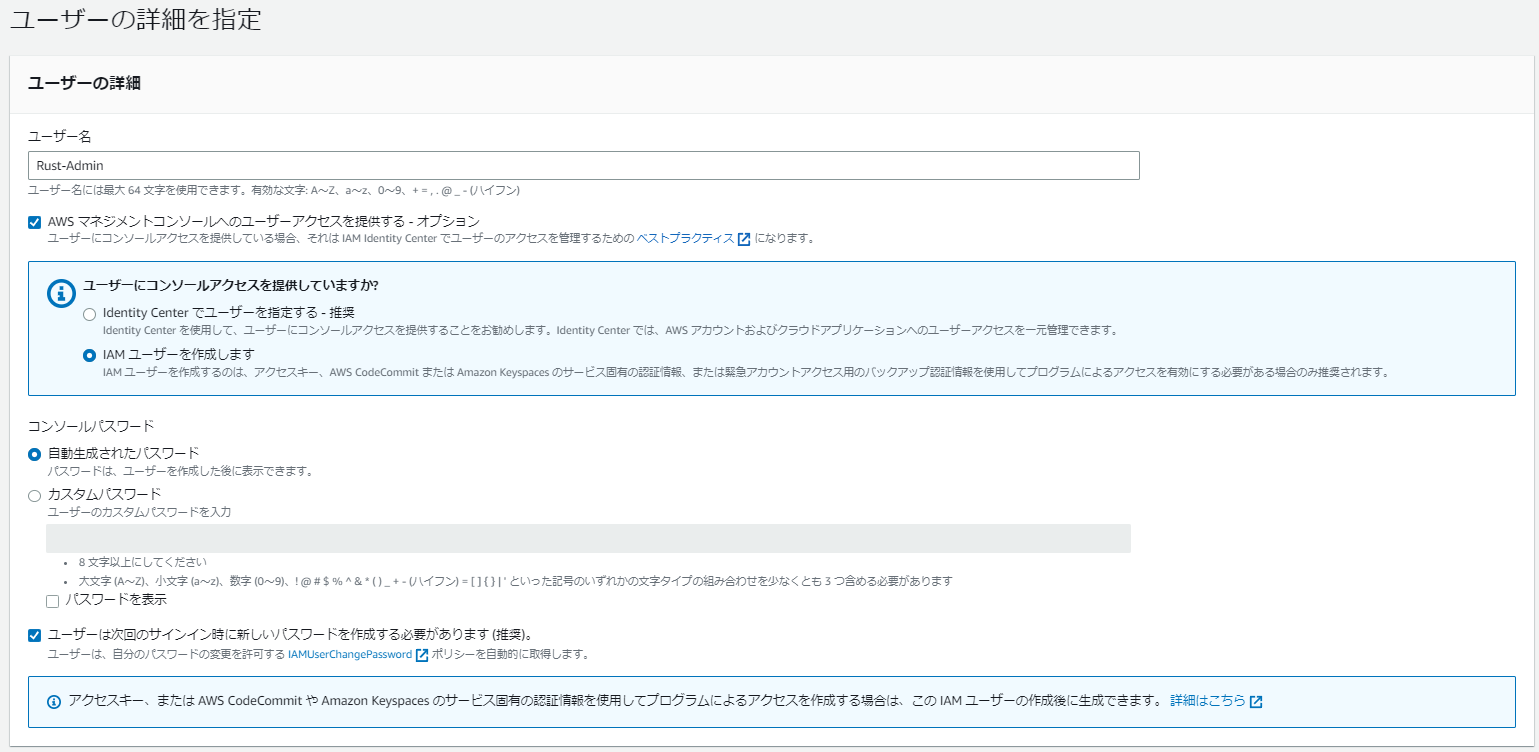This screenshot has height=752, width=1539.
Task: Click external link icon beside IAMUserChangePassword
Action: [422, 655]
